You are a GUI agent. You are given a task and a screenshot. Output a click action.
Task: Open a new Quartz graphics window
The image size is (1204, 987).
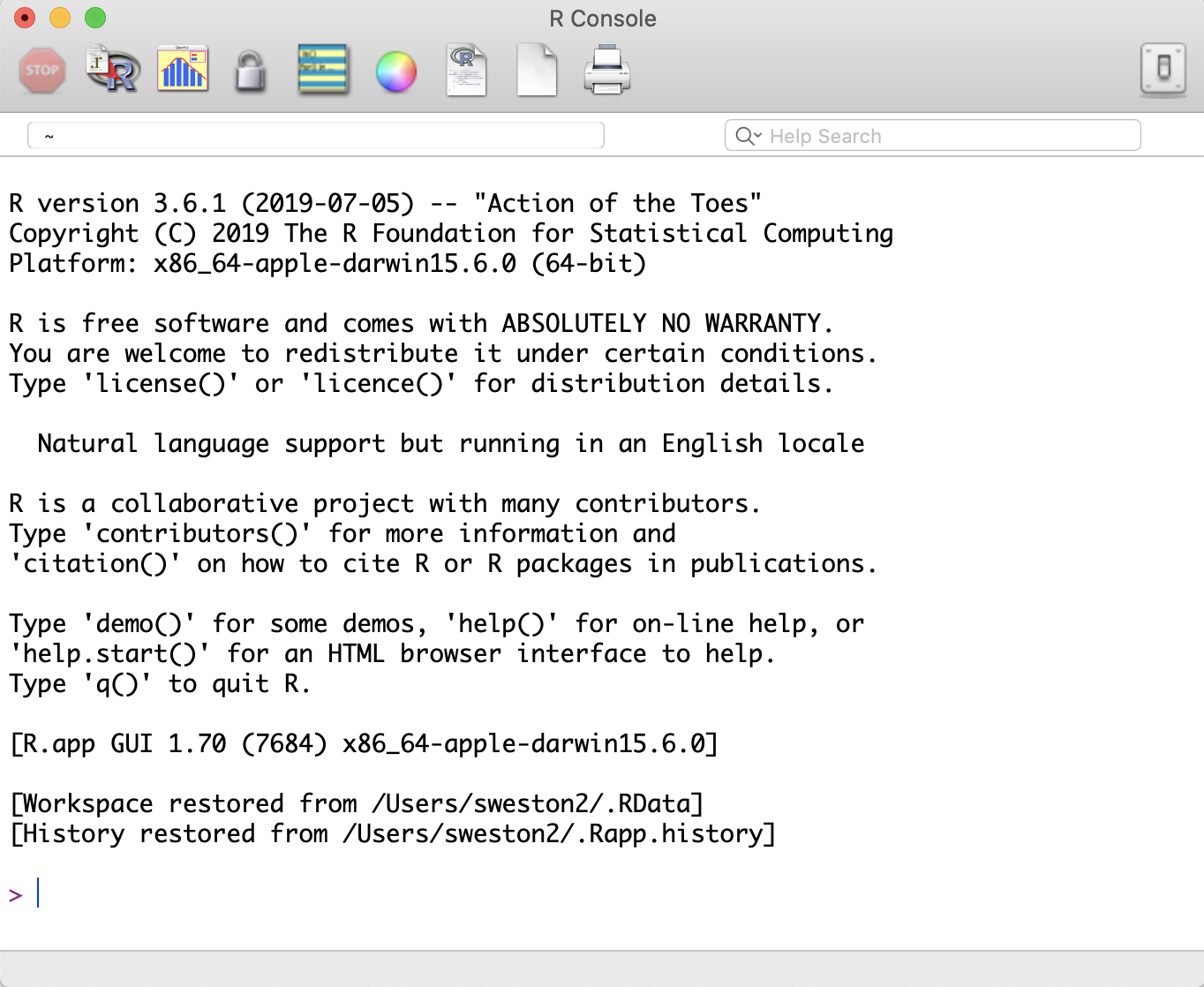pos(183,69)
